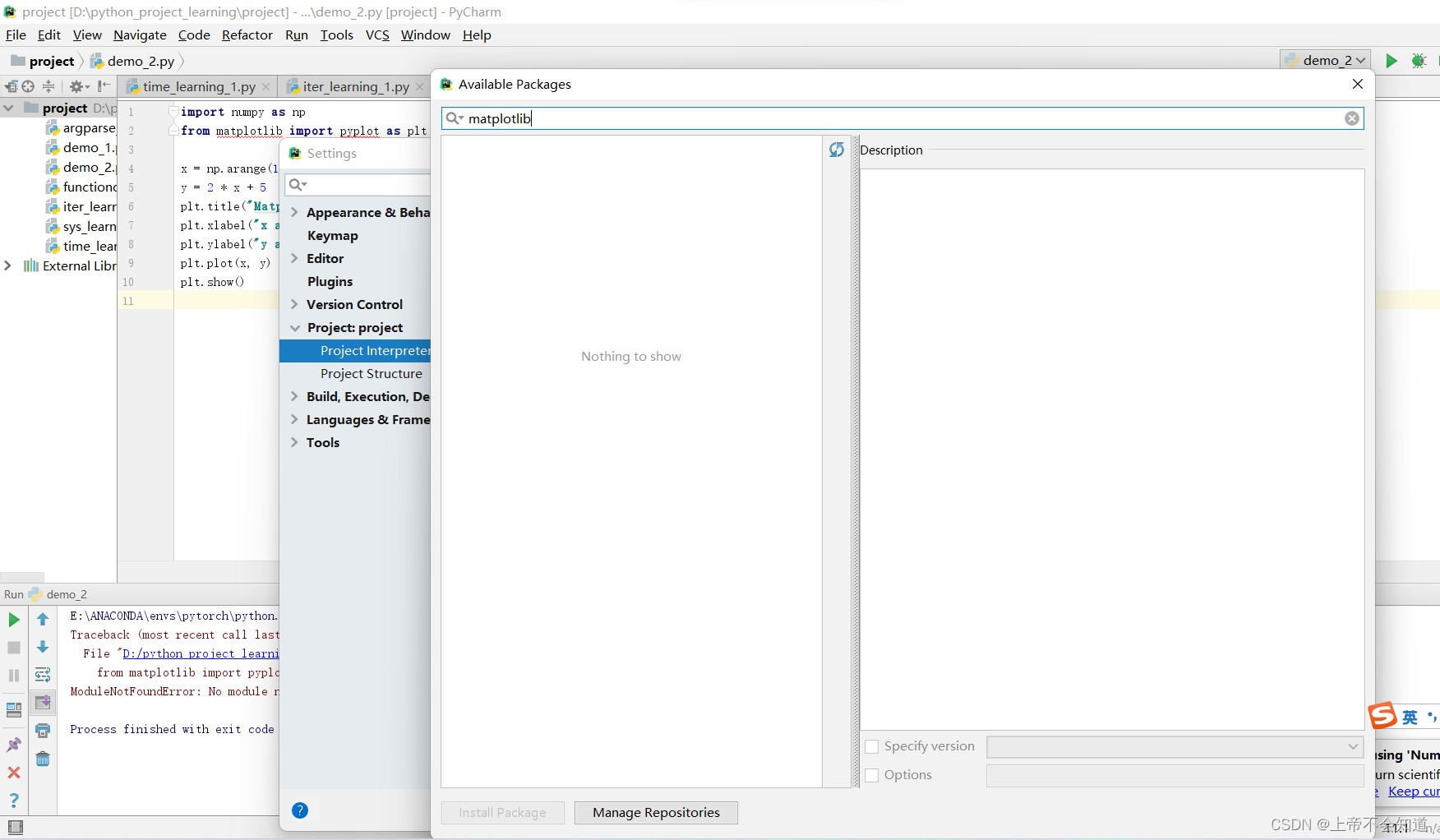
Task: Expand the Tools settings section
Action: coord(294,442)
